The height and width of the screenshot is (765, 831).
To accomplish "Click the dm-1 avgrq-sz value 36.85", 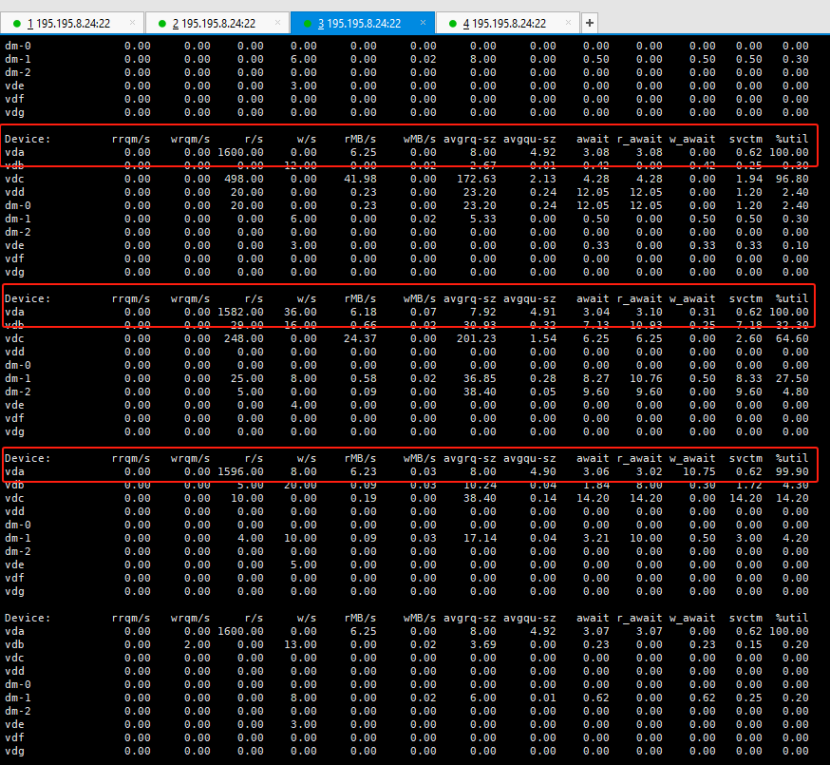I will [x=480, y=378].
